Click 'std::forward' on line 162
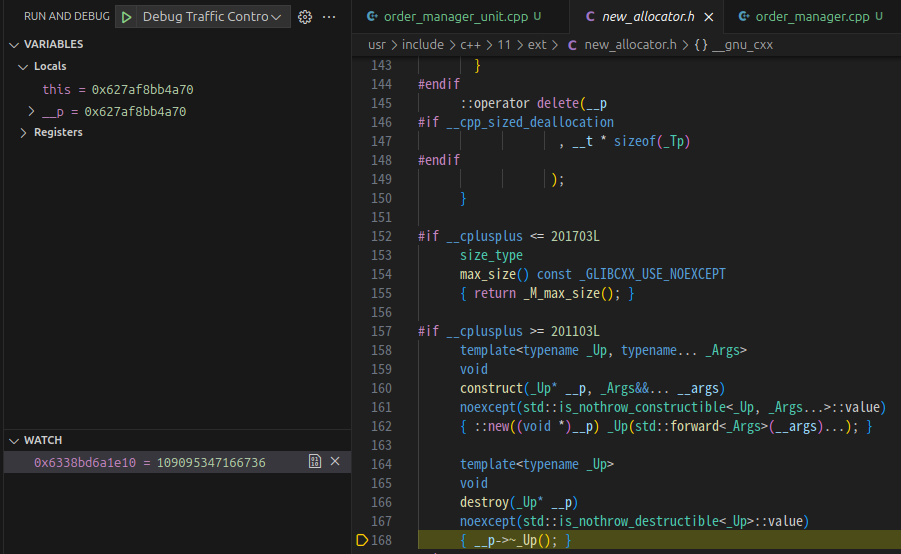This screenshot has height=554, width=901. [x=677, y=426]
